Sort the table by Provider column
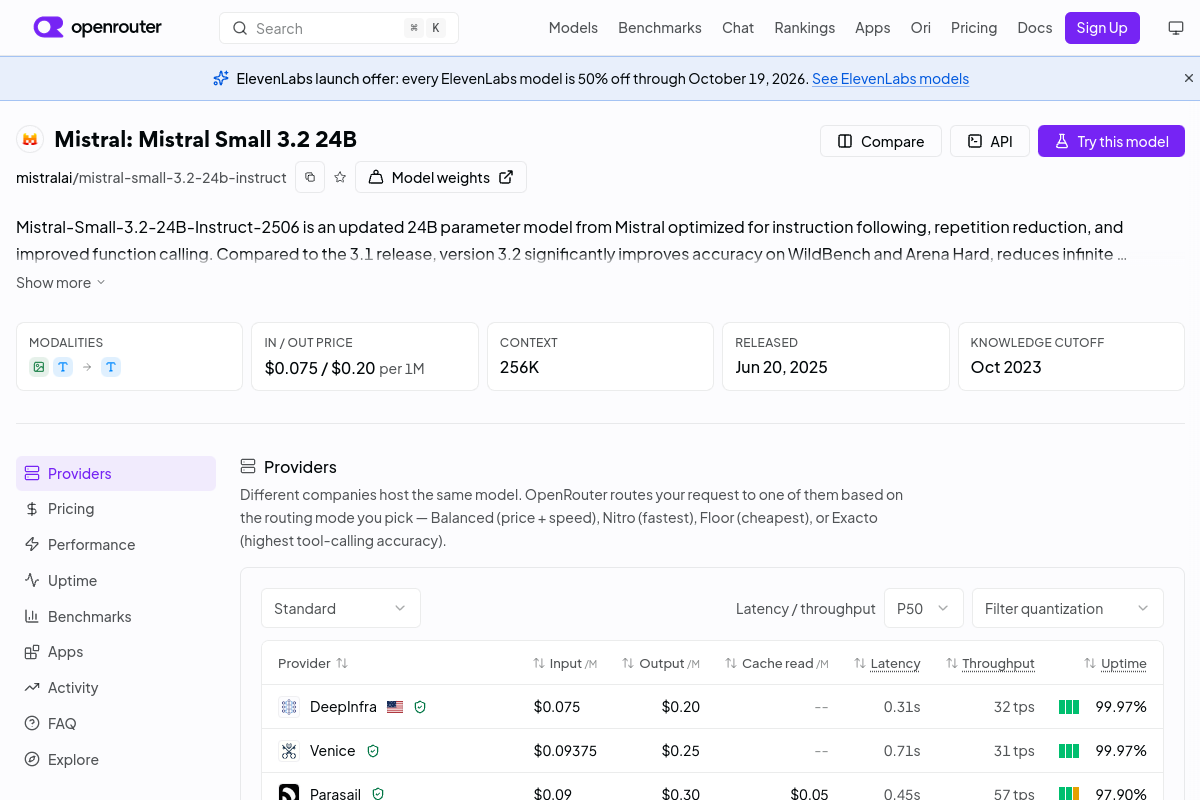Viewport: 1200px width, 800px height. 313,663
